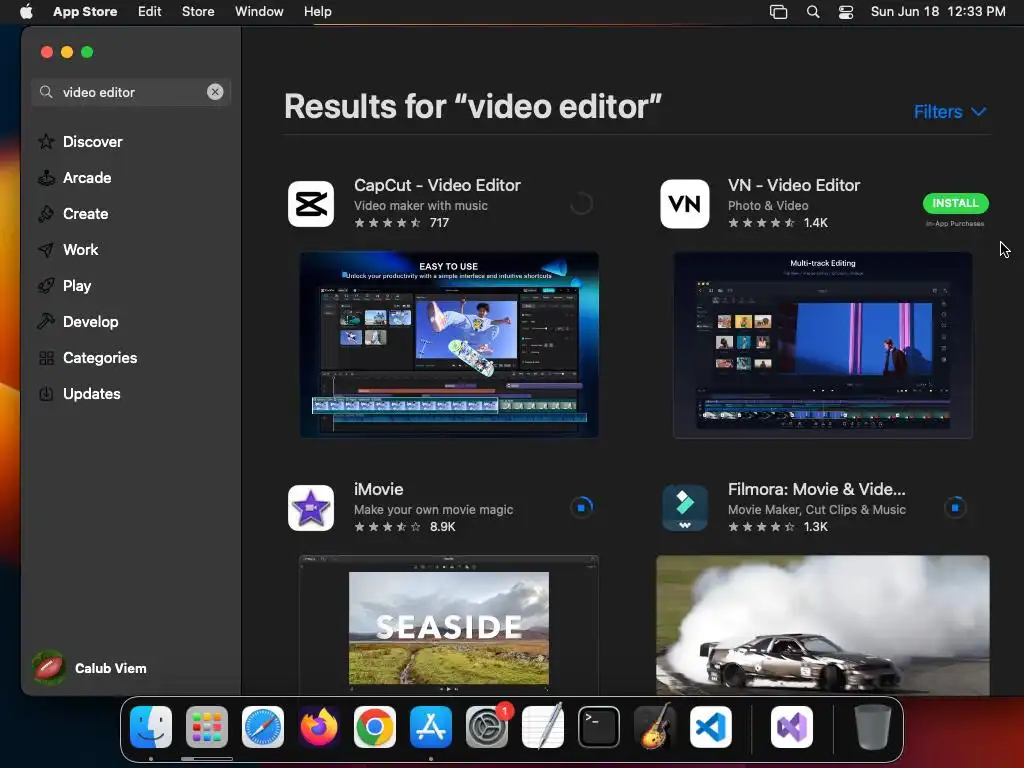The image size is (1024, 768).
Task: Open Terminal from the Dock
Action: point(599,727)
